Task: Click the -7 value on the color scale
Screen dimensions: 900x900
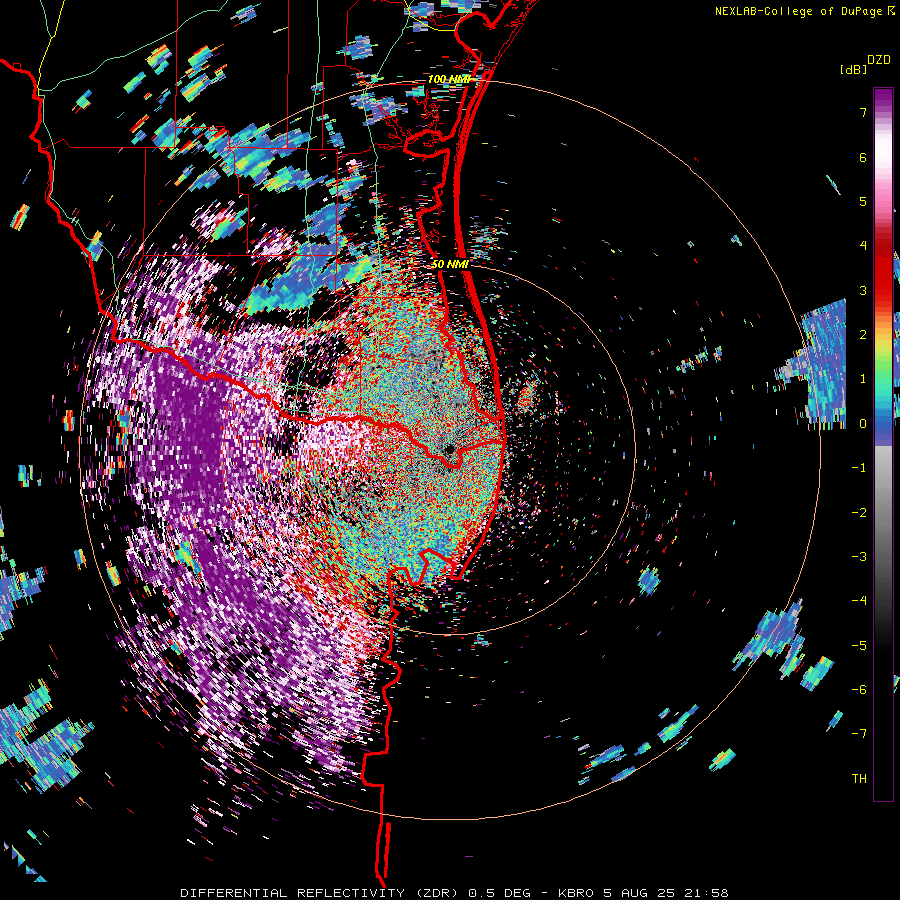Action: [859, 734]
